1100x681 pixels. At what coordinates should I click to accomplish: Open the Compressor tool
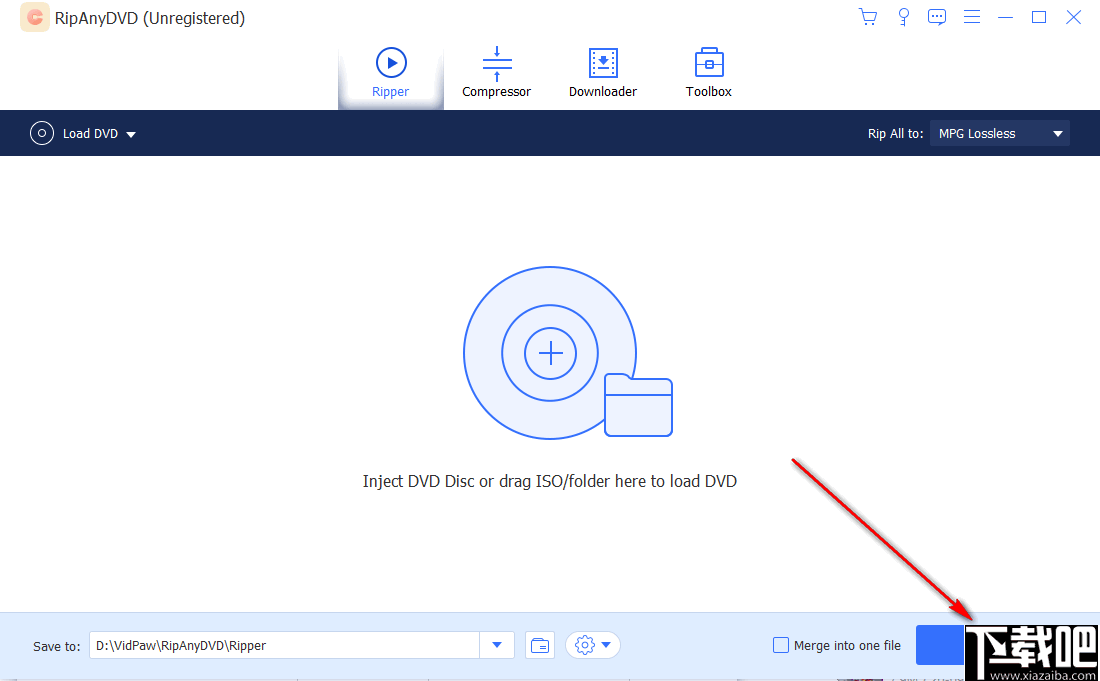496,72
